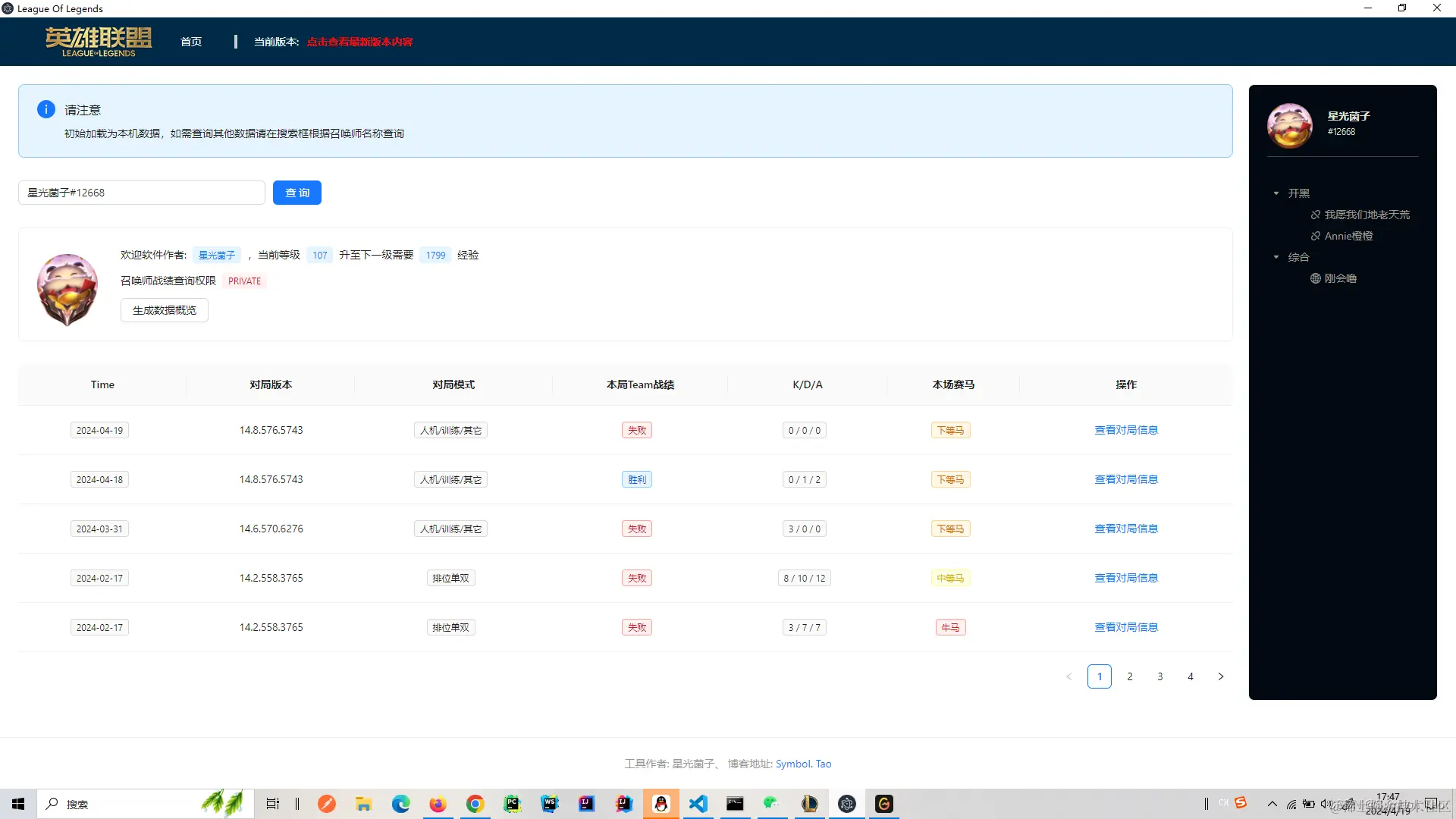View match details for the 2024-04-19 game
Image resolution: width=1456 pixels, height=819 pixels.
(x=1125, y=430)
